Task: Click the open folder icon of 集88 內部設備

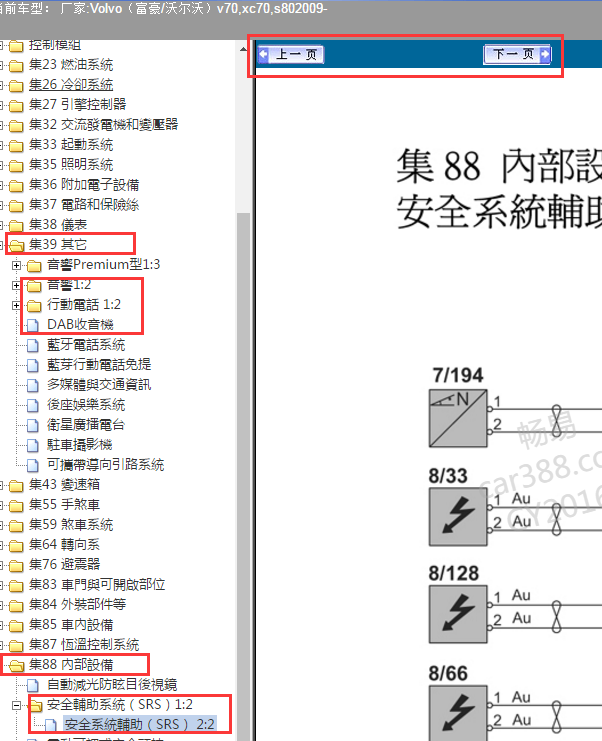Action: [16, 666]
